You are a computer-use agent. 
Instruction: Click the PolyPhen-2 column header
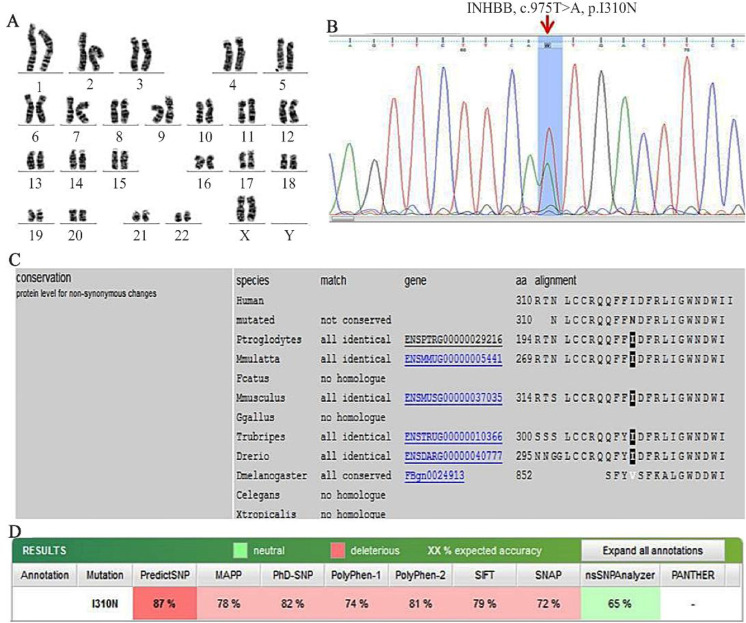[x=421, y=575]
